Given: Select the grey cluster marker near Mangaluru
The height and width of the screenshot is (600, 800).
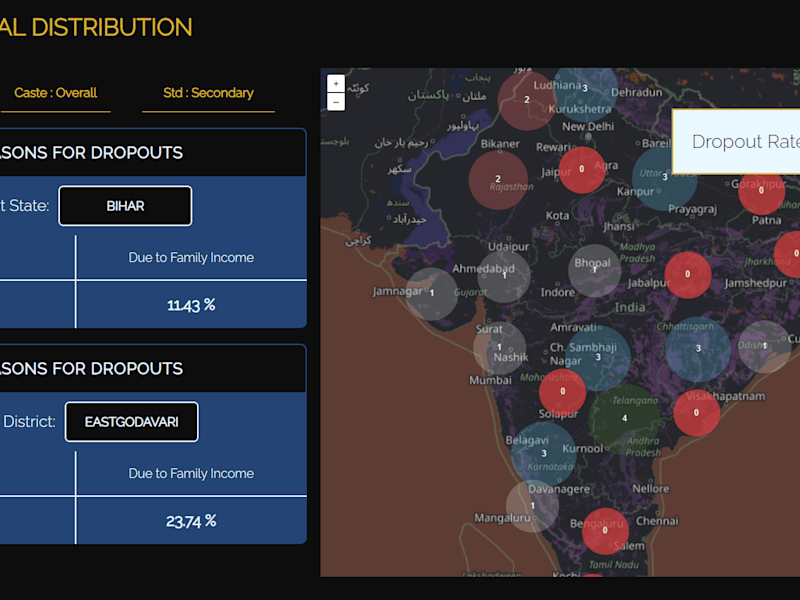Looking at the screenshot, I should (532, 506).
